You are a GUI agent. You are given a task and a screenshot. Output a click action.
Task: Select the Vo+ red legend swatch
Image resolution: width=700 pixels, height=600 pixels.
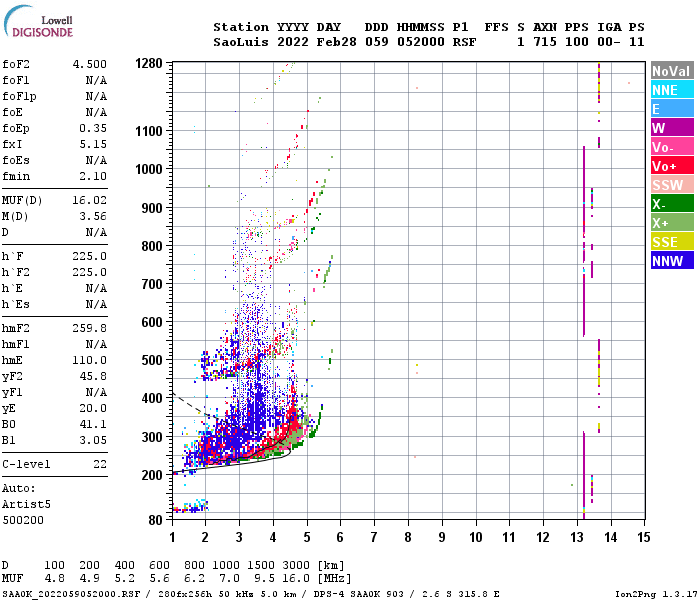click(672, 166)
